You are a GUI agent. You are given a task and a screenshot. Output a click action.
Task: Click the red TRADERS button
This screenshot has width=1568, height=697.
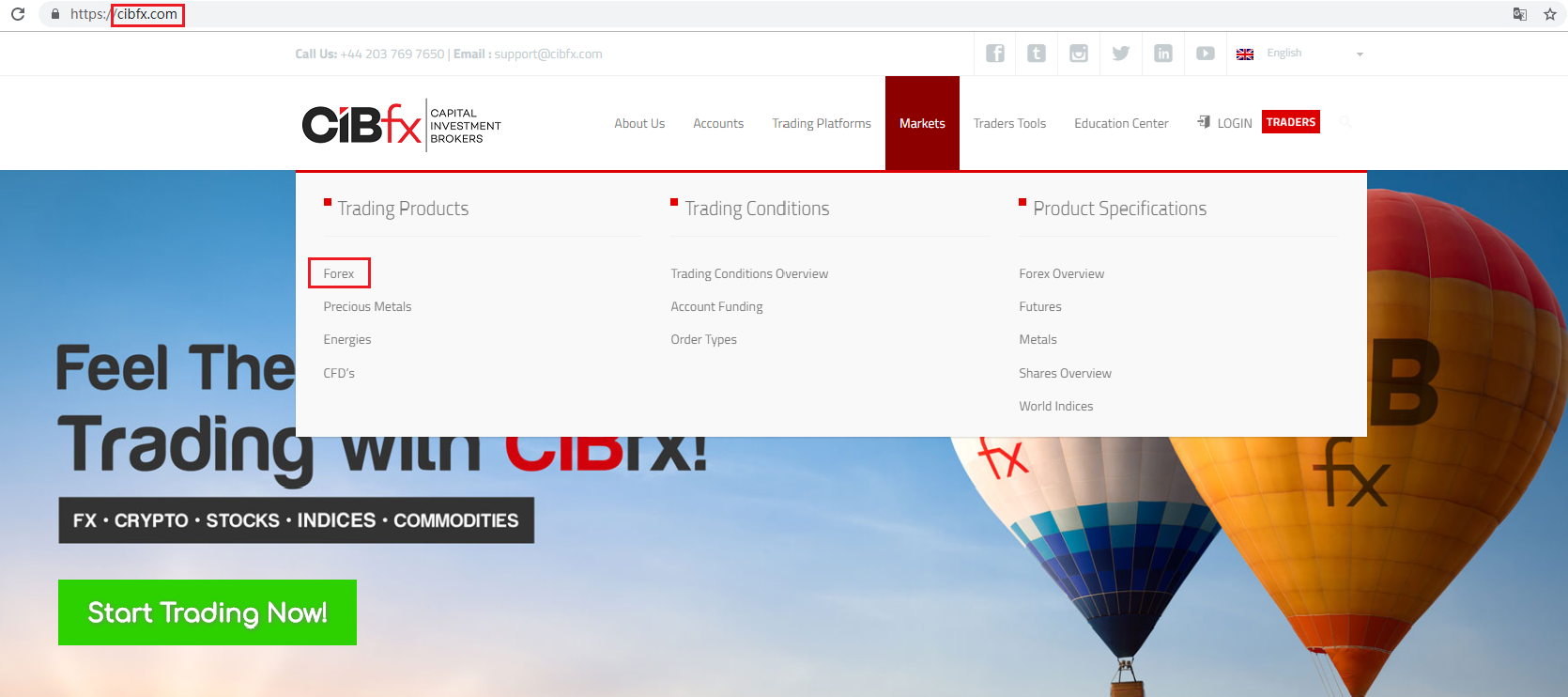pyautogui.click(x=1291, y=122)
